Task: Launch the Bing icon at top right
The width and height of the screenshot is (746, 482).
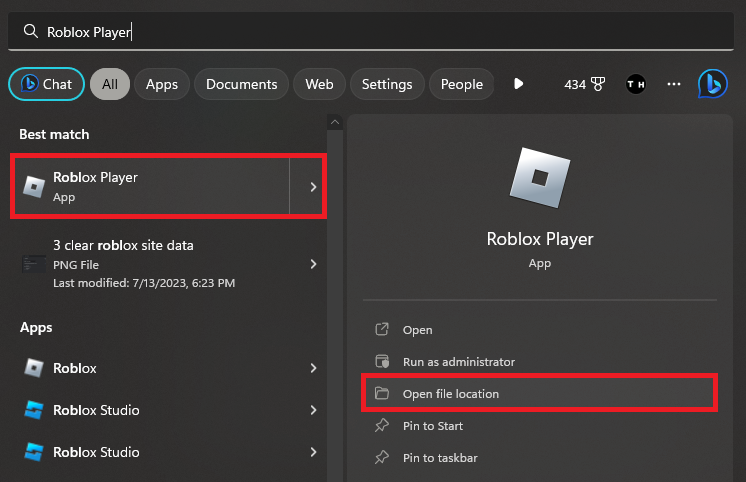Action: pos(713,84)
